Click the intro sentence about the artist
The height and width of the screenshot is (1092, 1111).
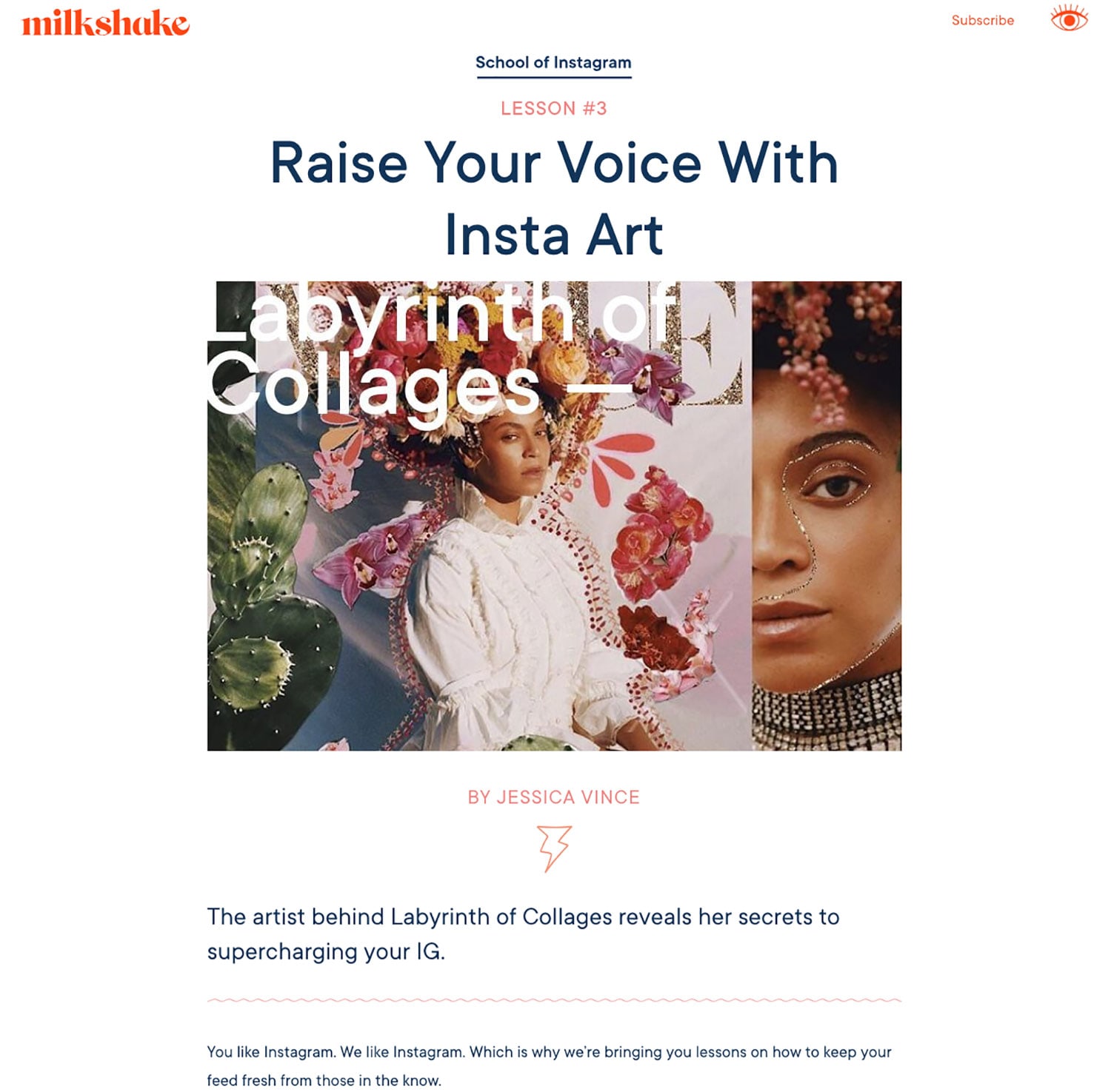(x=523, y=934)
